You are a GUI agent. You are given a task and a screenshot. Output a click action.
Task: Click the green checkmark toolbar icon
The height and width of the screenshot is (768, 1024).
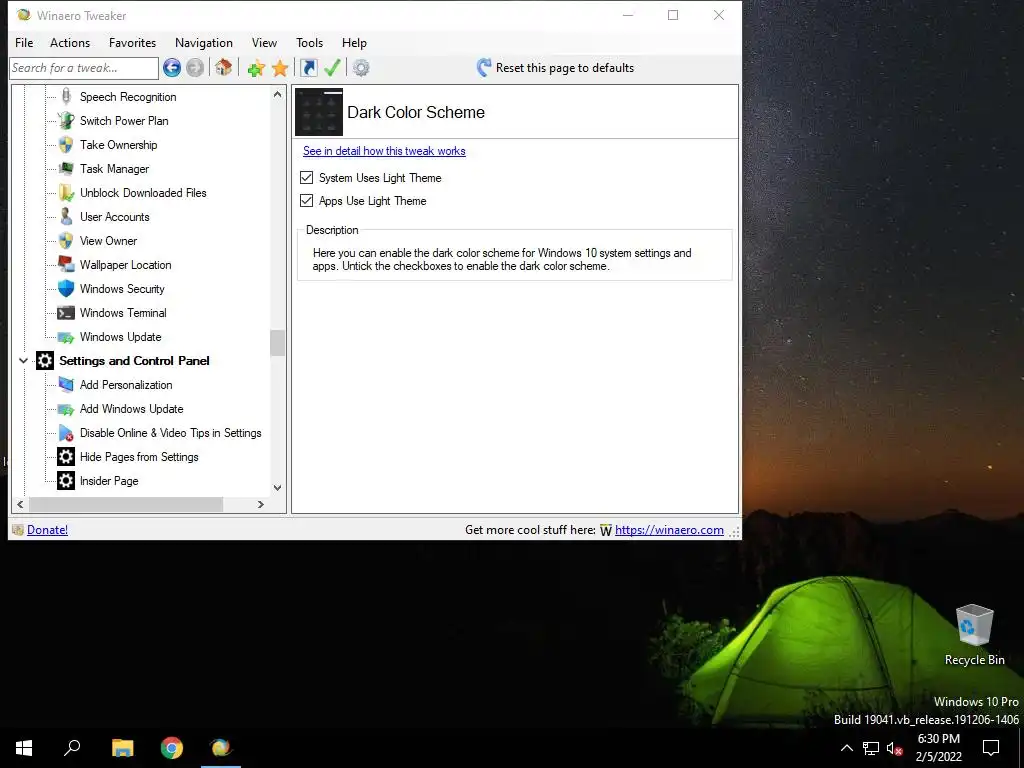(332, 67)
